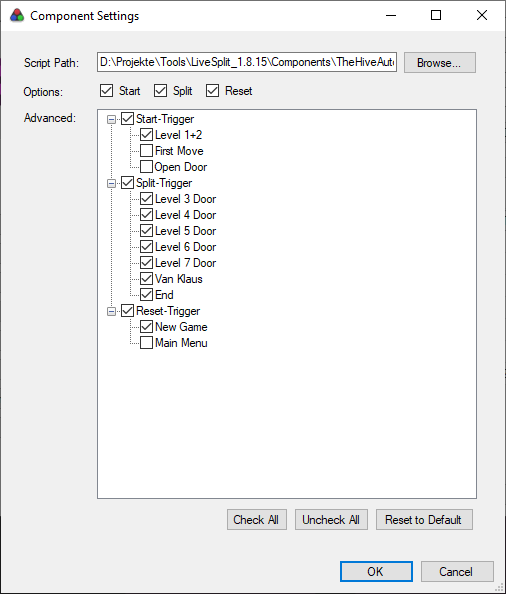Toggle the Level 5 Door checkbox
The height and width of the screenshot is (594, 506).
[x=147, y=231]
